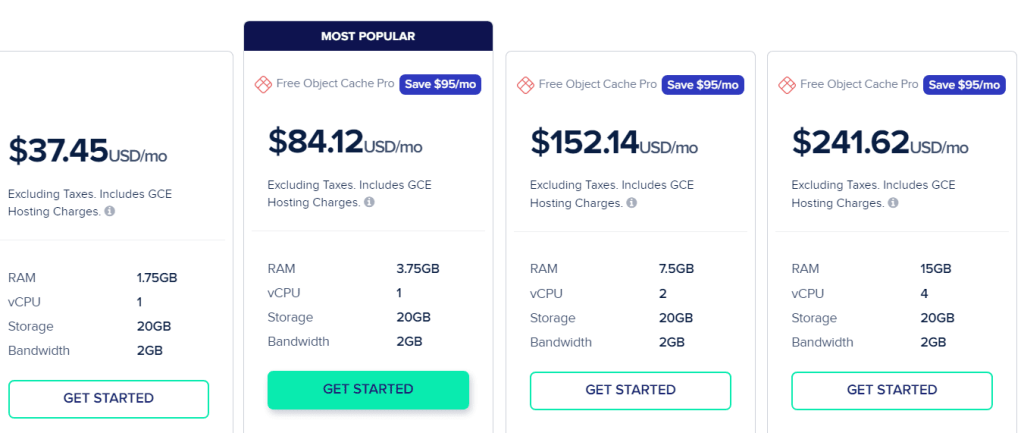The image size is (1024, 433).
Task: Select Get Started on the Most Popular plan
Action: tap(368, 390)
